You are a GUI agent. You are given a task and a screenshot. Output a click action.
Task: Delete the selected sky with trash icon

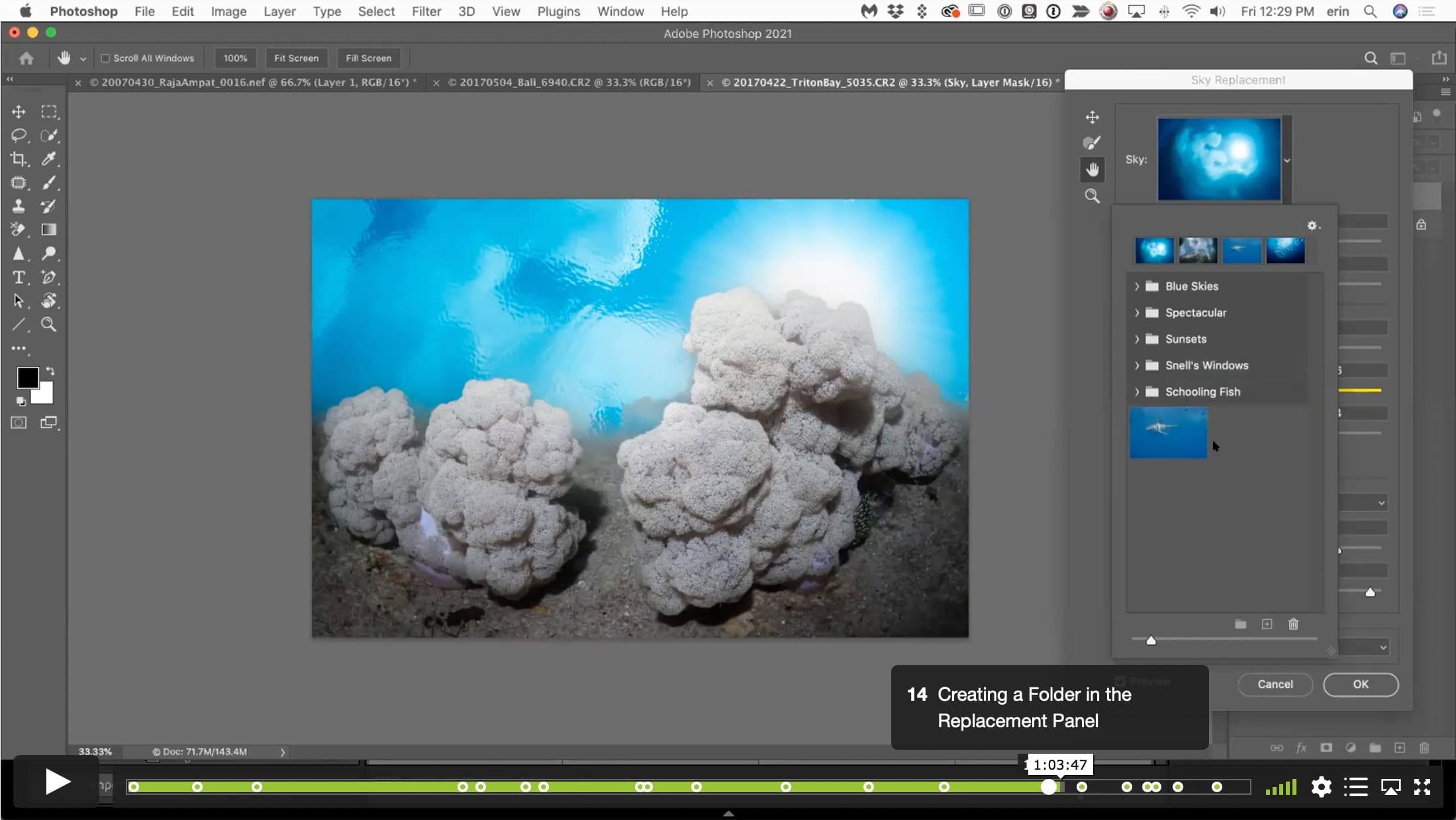click(x=1293, y=624)
